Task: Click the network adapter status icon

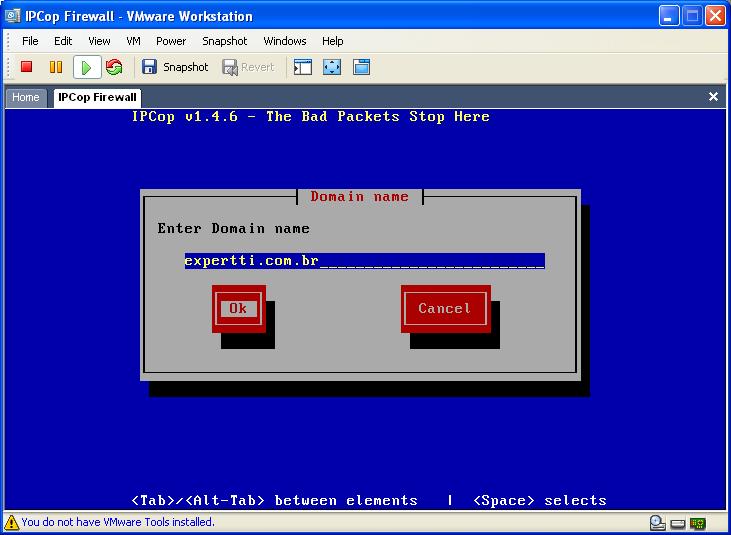Action: [x=697, y=523]
